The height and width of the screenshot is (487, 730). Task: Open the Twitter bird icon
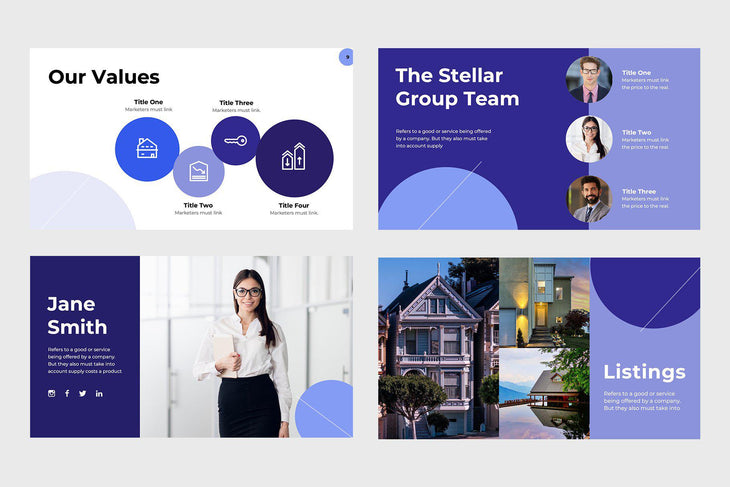pyautogui.click(x=83, y=393)
